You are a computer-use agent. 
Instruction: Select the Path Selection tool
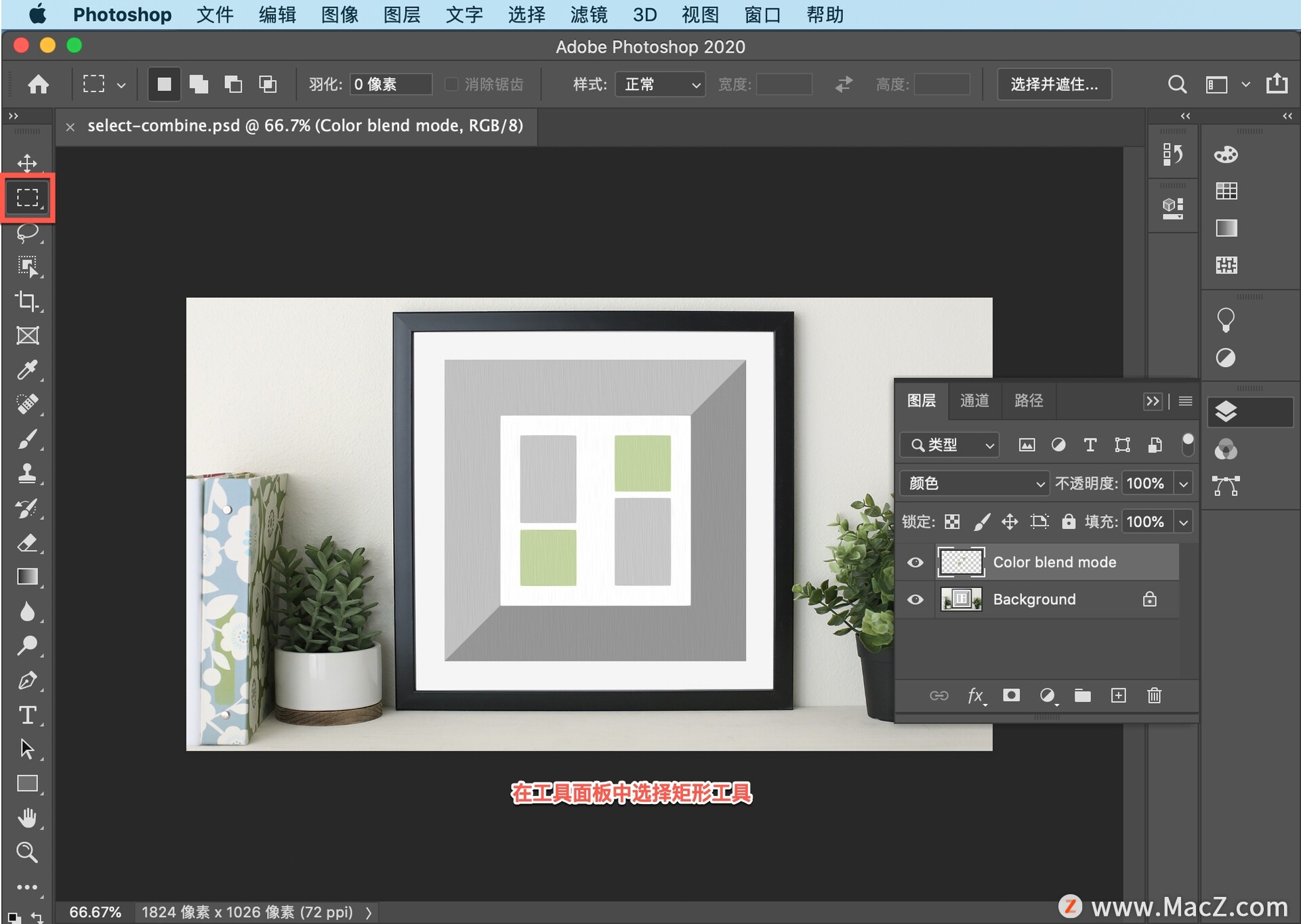click(27, 749)
